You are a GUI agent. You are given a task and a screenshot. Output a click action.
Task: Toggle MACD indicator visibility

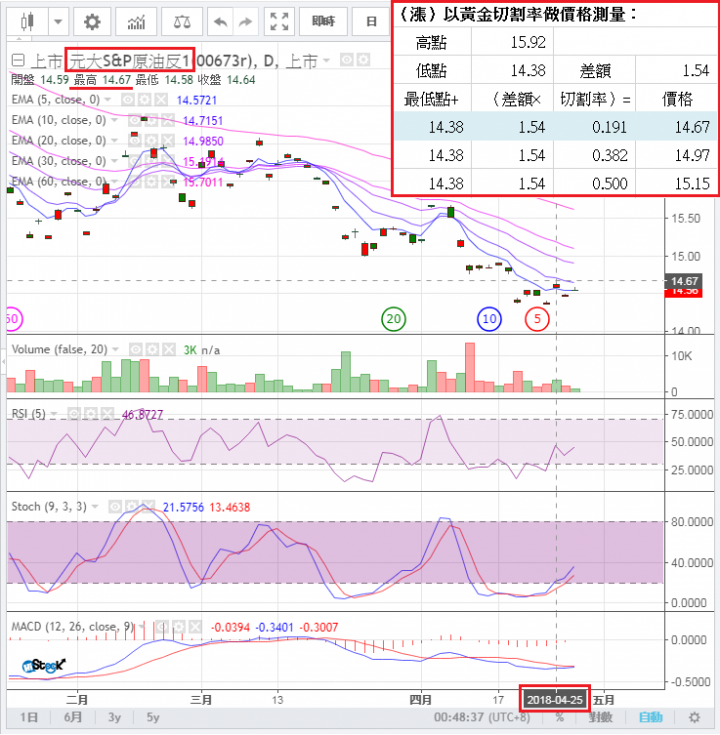tap(162, 627)
